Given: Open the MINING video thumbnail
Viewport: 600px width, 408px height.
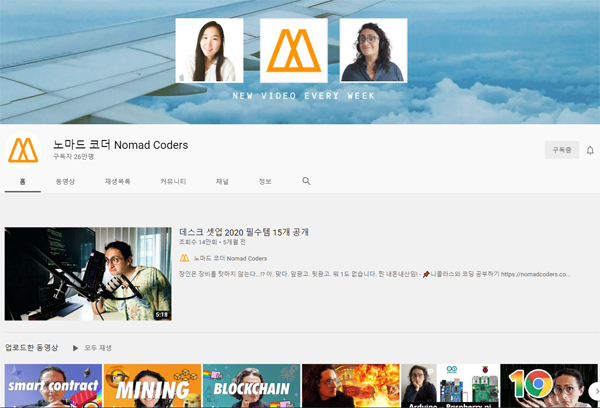Looking at the screenshot, I should coord(152,386).
